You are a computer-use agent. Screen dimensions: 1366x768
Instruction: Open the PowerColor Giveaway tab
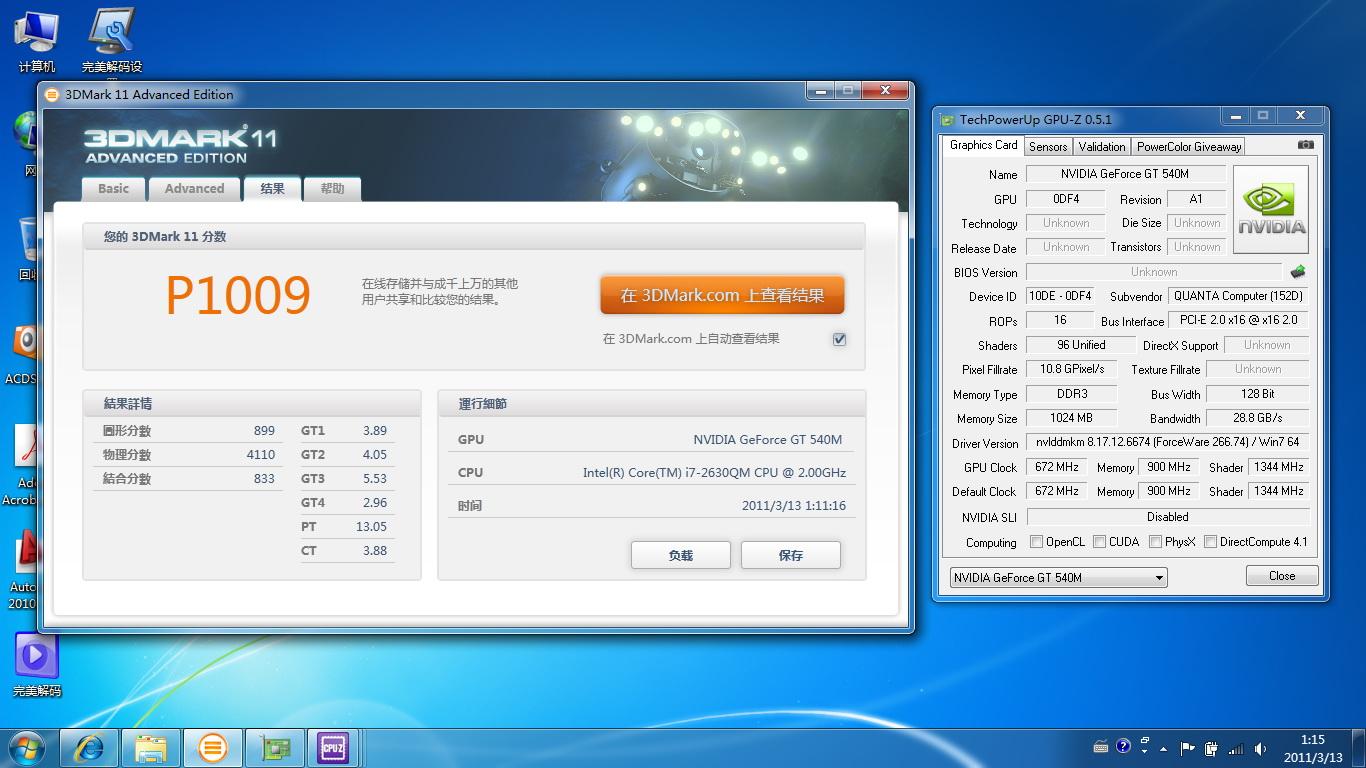tap(1189, 146)
